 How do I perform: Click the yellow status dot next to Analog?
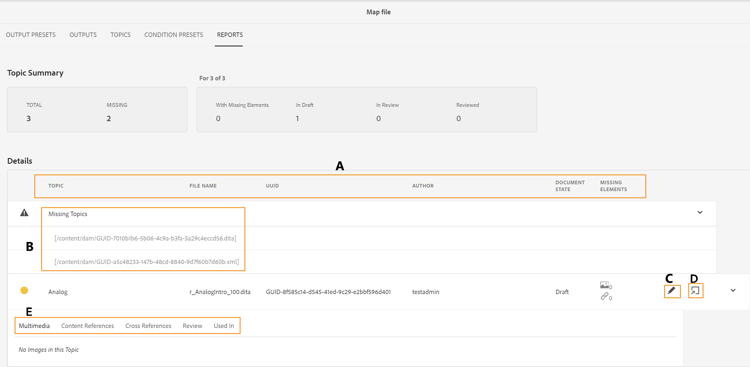(24, 290)
